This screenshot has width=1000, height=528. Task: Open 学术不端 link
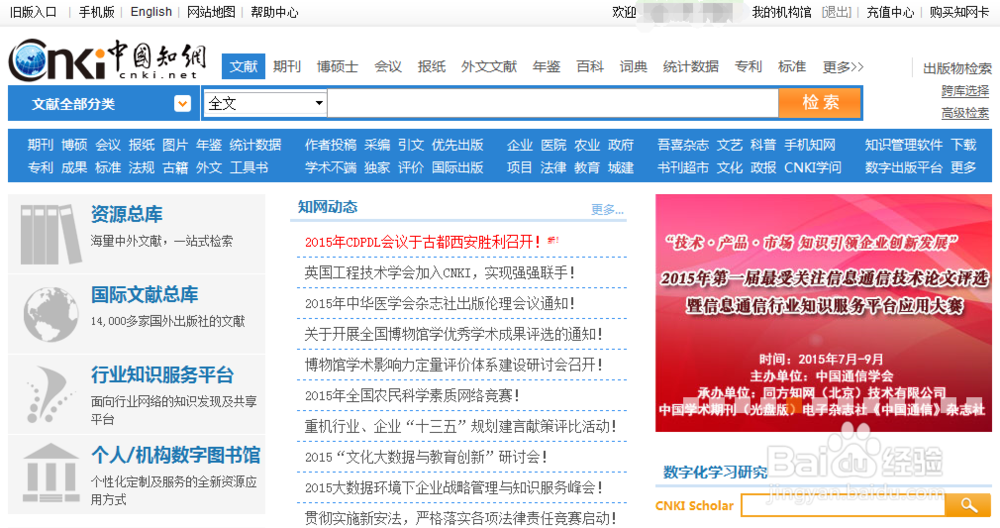330,167
